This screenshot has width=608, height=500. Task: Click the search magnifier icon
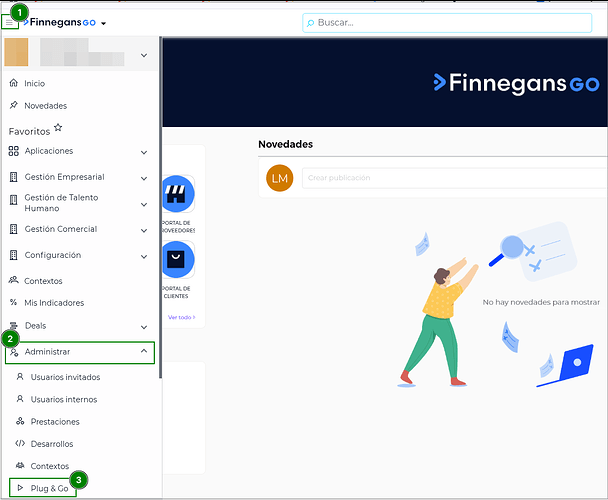click(310, 23)
